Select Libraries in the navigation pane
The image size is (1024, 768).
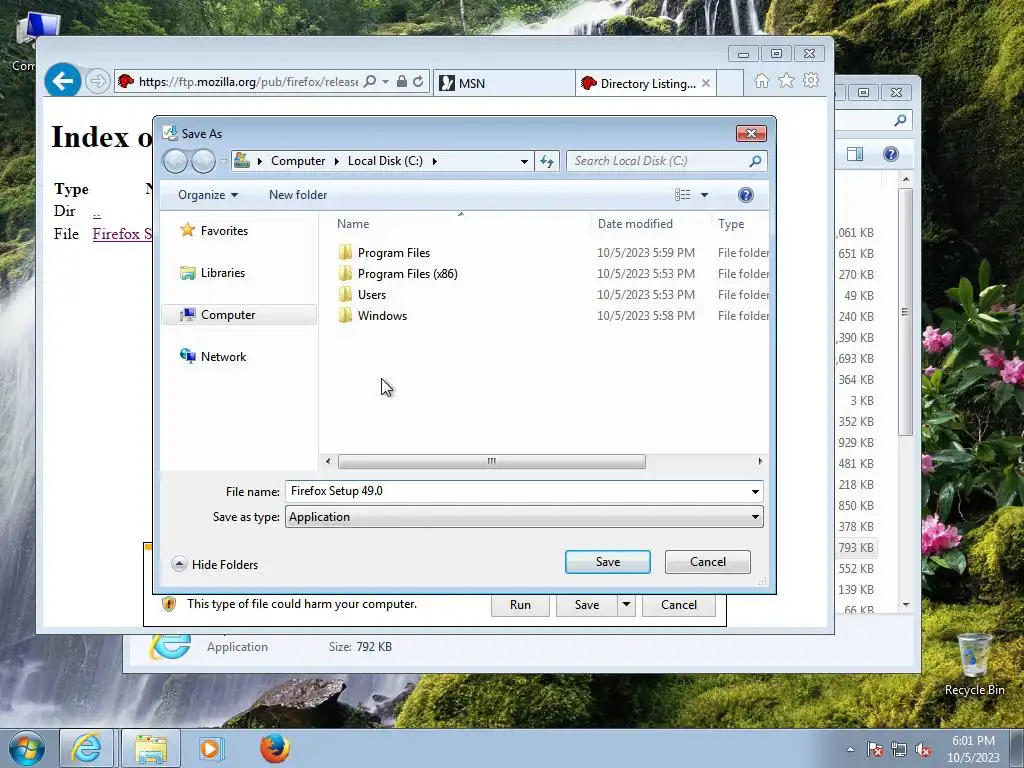(222, 273)
